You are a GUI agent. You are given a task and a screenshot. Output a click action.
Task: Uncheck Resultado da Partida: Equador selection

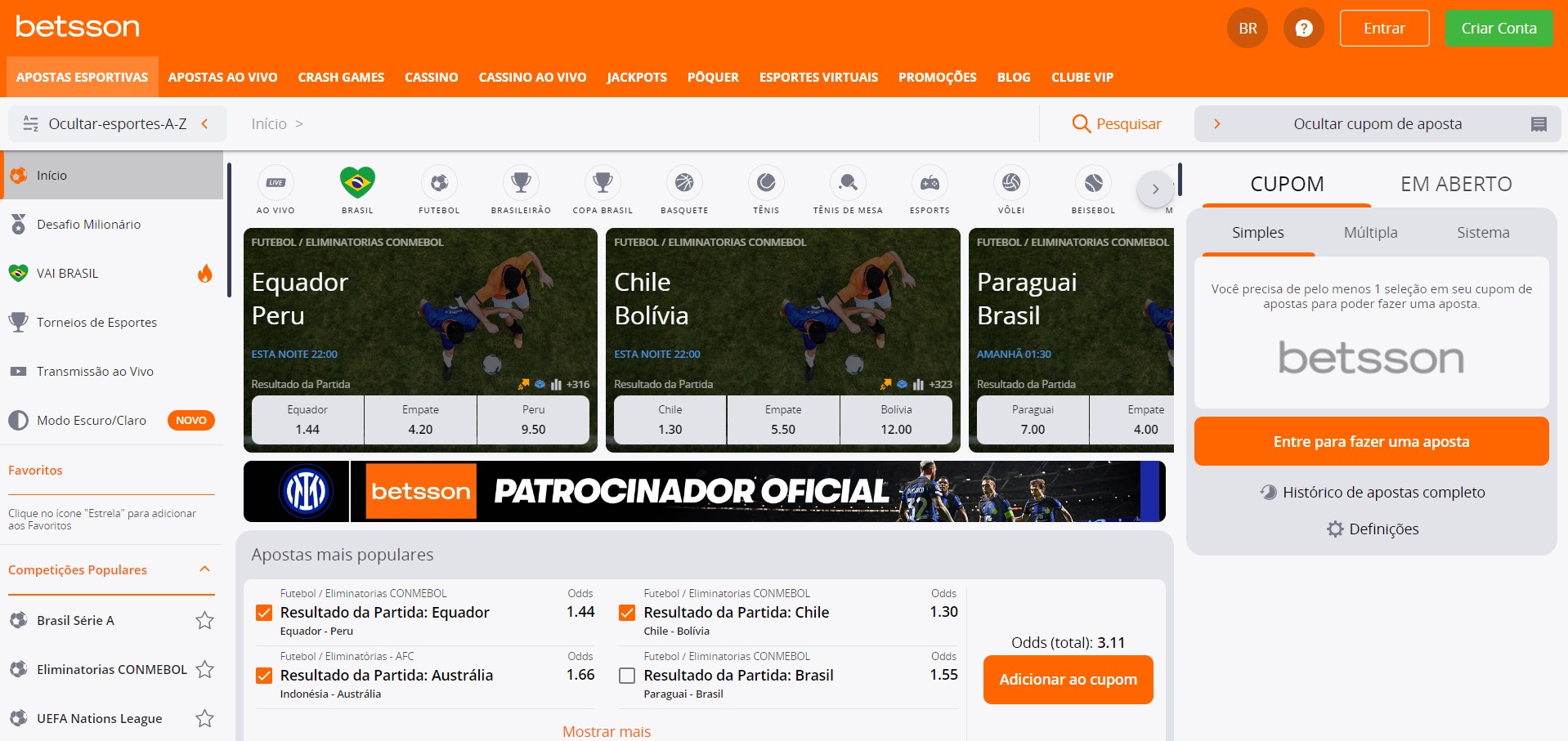263,611
